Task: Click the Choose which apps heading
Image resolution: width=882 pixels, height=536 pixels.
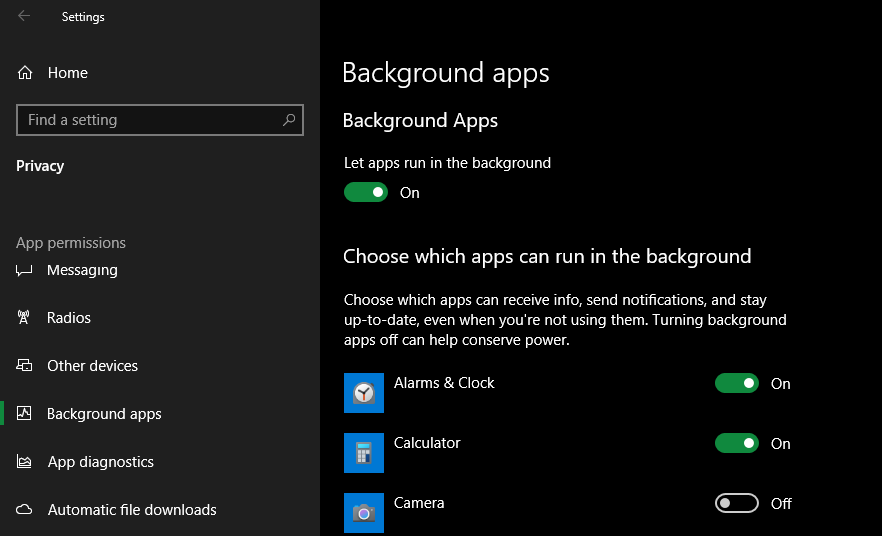Action: (x=547, y=256)
